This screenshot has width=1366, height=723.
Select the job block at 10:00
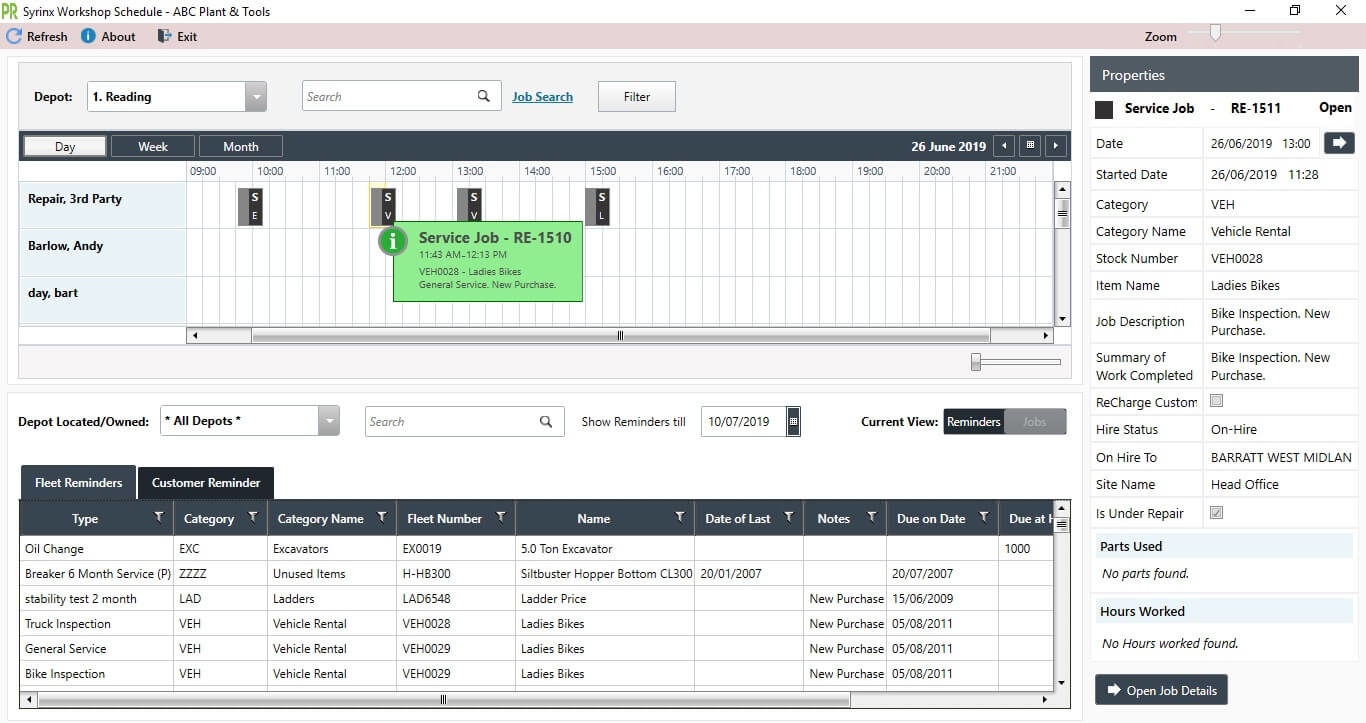250,206
